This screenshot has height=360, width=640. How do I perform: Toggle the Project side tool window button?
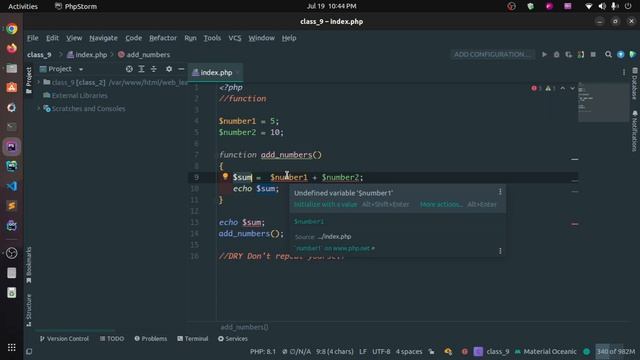pyautogui.click(x=29, y=80)
